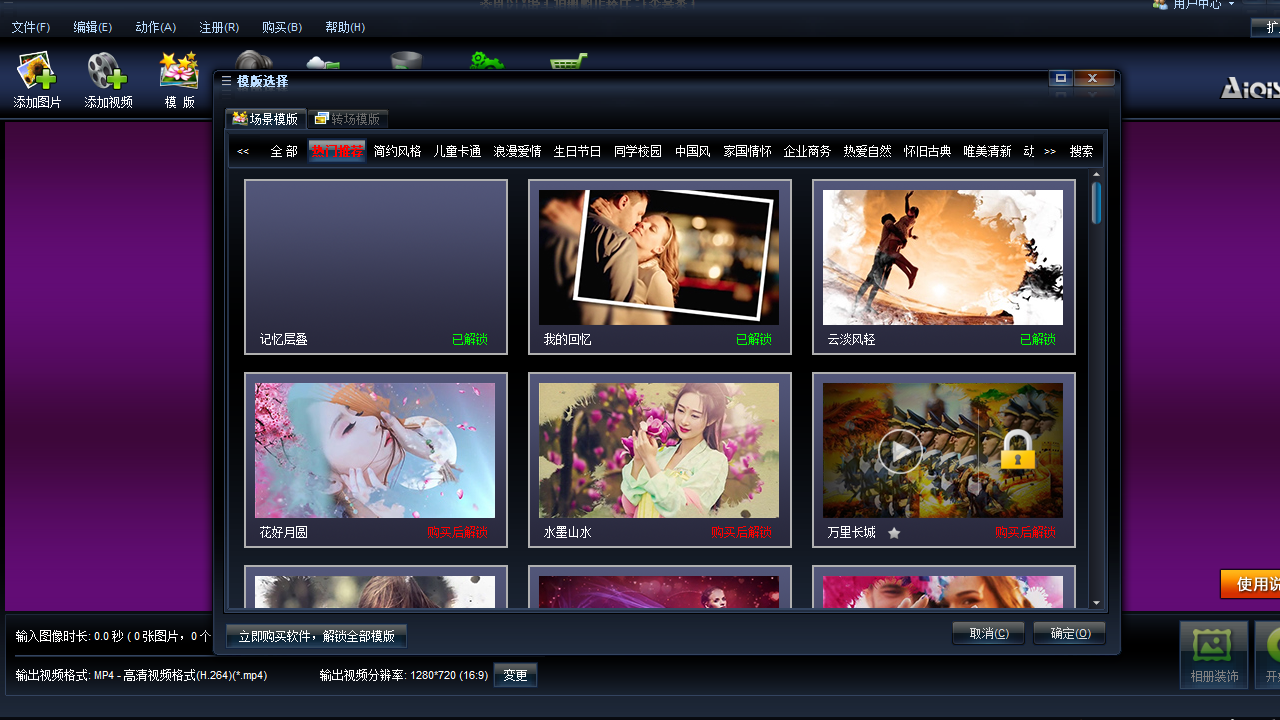Click the shopping cart purchase toolbar icon
Viewport: 1280px width, 720px height.
[567, 63]
